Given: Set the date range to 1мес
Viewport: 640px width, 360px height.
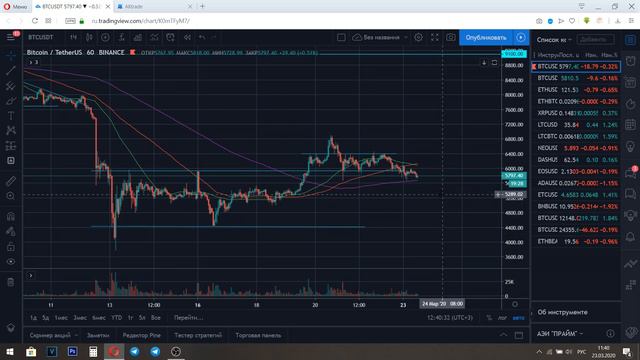Looking at the screenshot, I should pos(61,318).
